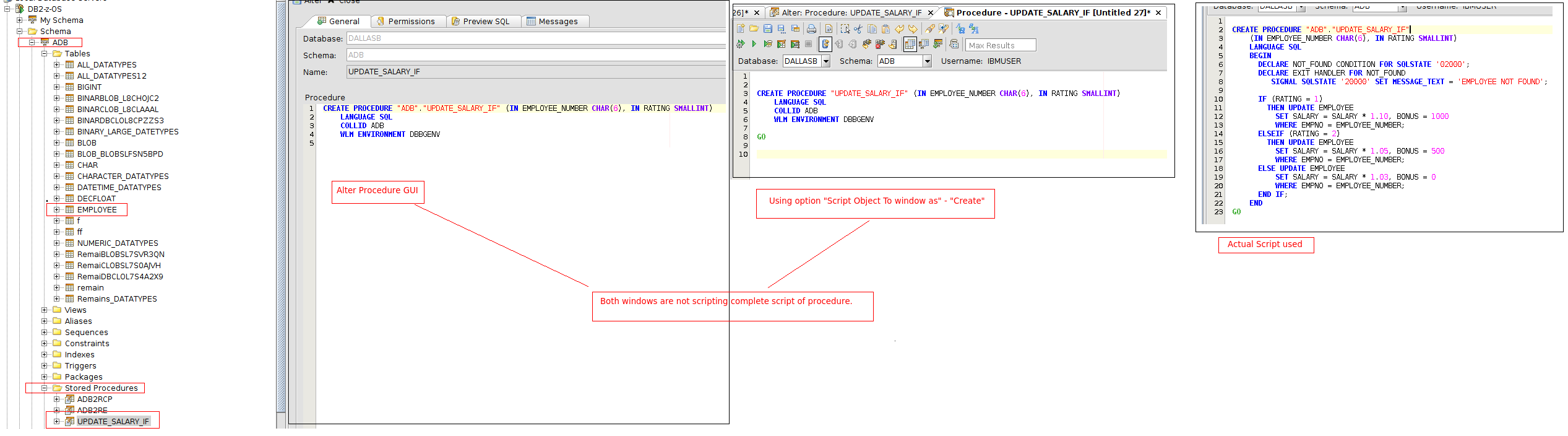Expand the EMPLOYEE table node
This screenshot has height=436, width=1568.
point(57,209)
